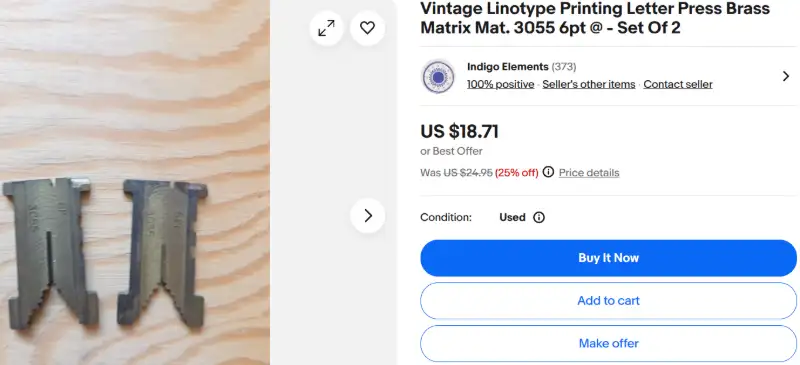800x365 pixels.
Task: Click Indigo Elements seller logo
Action: pyautogui.click(x=438, y=77)
